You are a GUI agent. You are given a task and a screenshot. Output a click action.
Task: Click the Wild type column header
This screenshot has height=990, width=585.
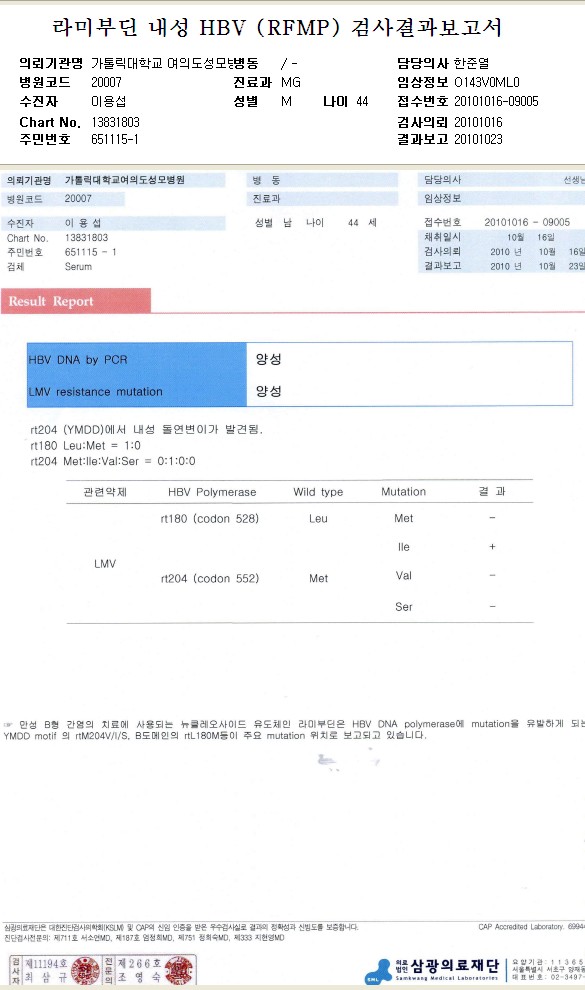[x=318, y=492]
